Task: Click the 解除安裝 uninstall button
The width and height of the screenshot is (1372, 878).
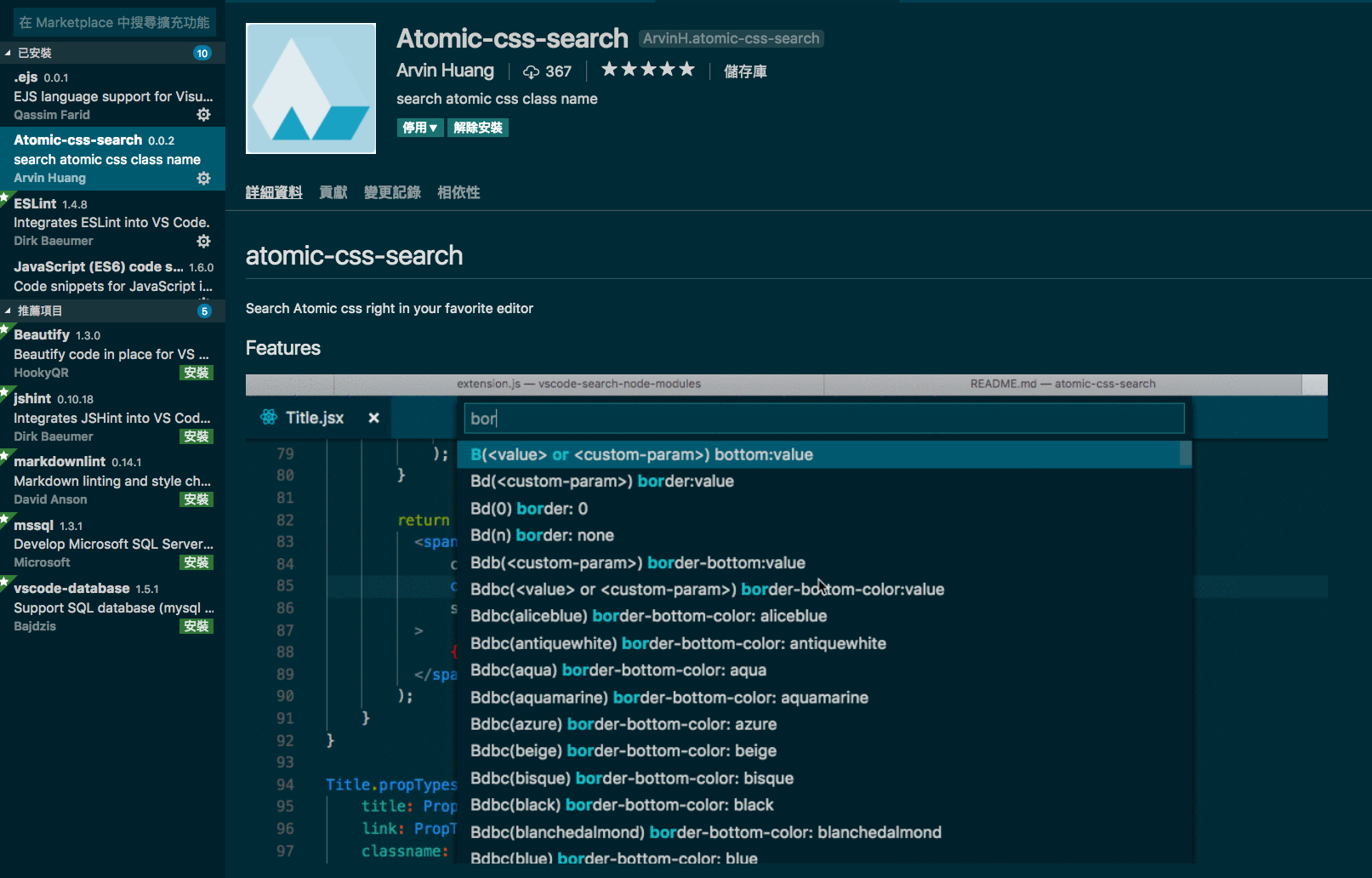Action: tap(478, 128)
